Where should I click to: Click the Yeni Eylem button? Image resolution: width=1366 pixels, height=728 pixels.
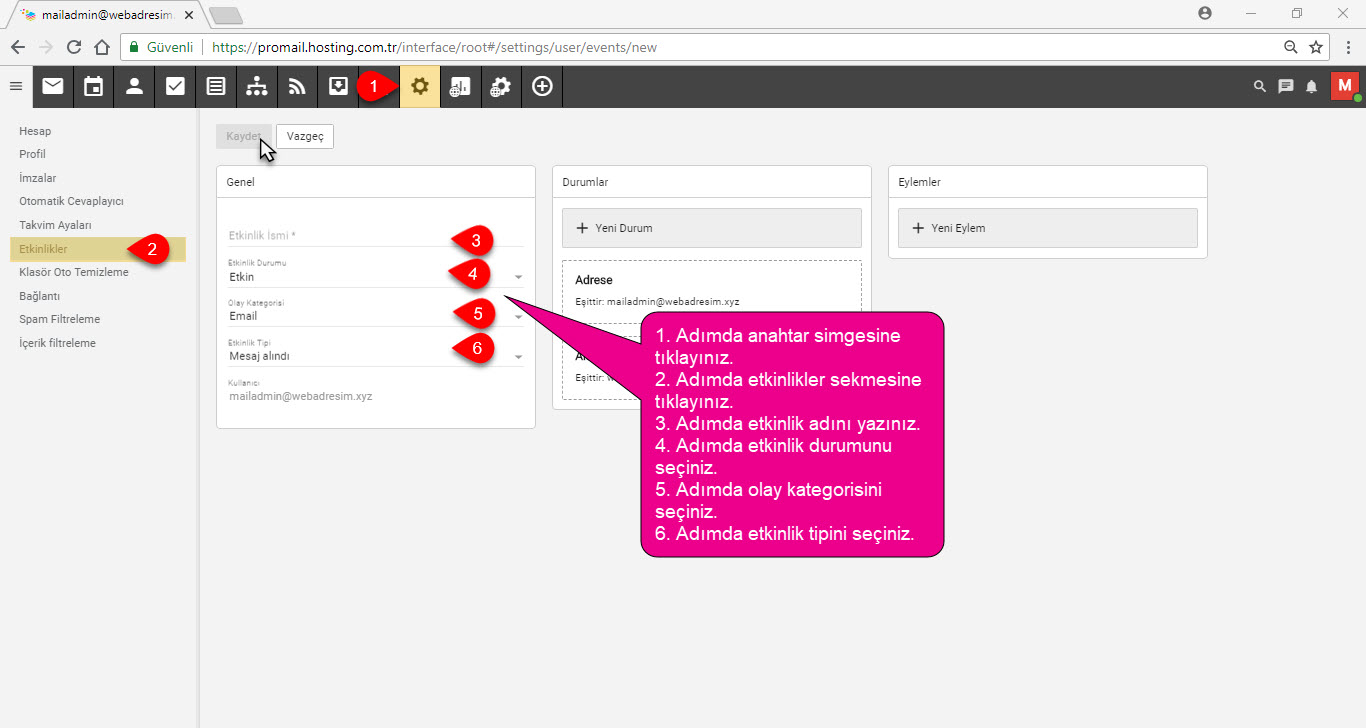click(1048, 228)
